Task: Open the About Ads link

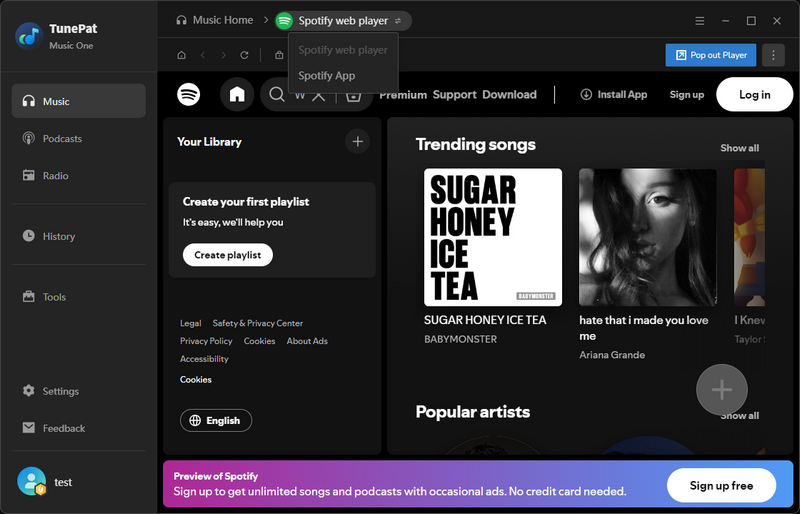Action: [x=307, y=341]
